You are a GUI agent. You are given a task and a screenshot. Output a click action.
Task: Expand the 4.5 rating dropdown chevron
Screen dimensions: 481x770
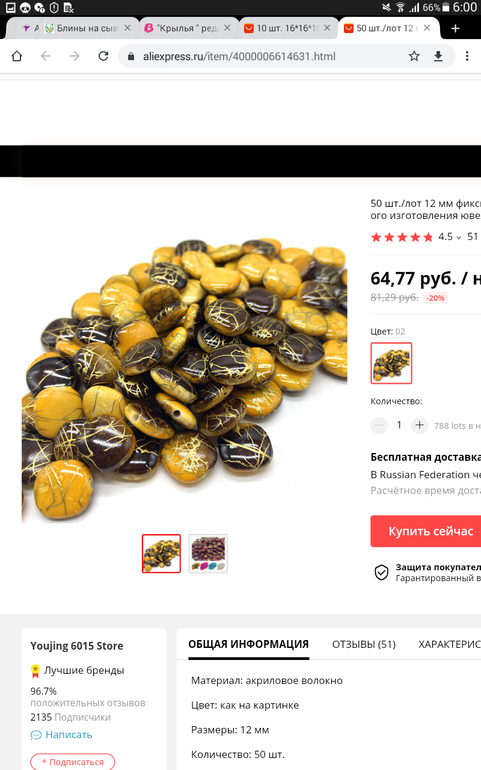(x=458, y=237)
